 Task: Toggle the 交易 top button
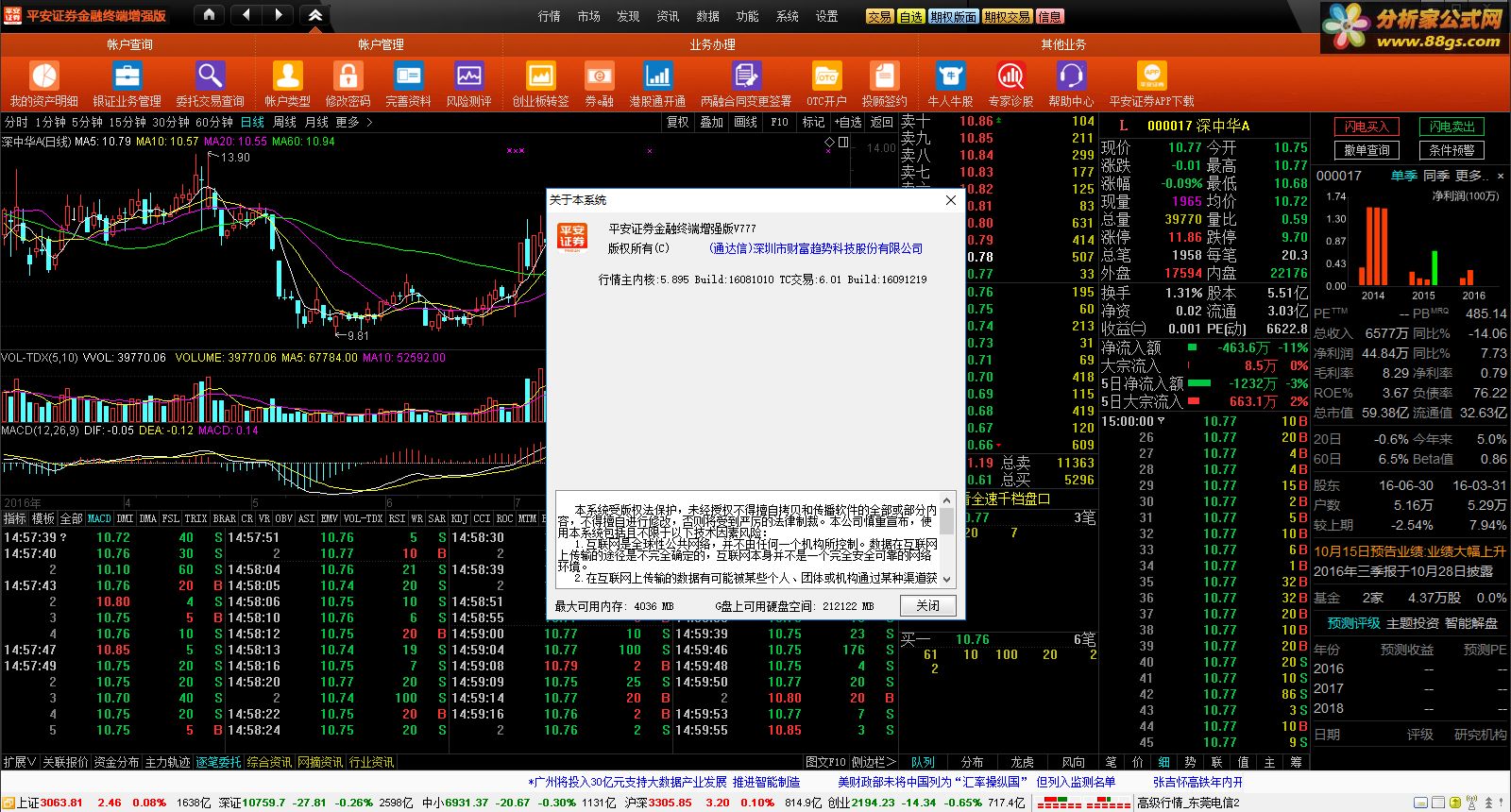point(879,16)
